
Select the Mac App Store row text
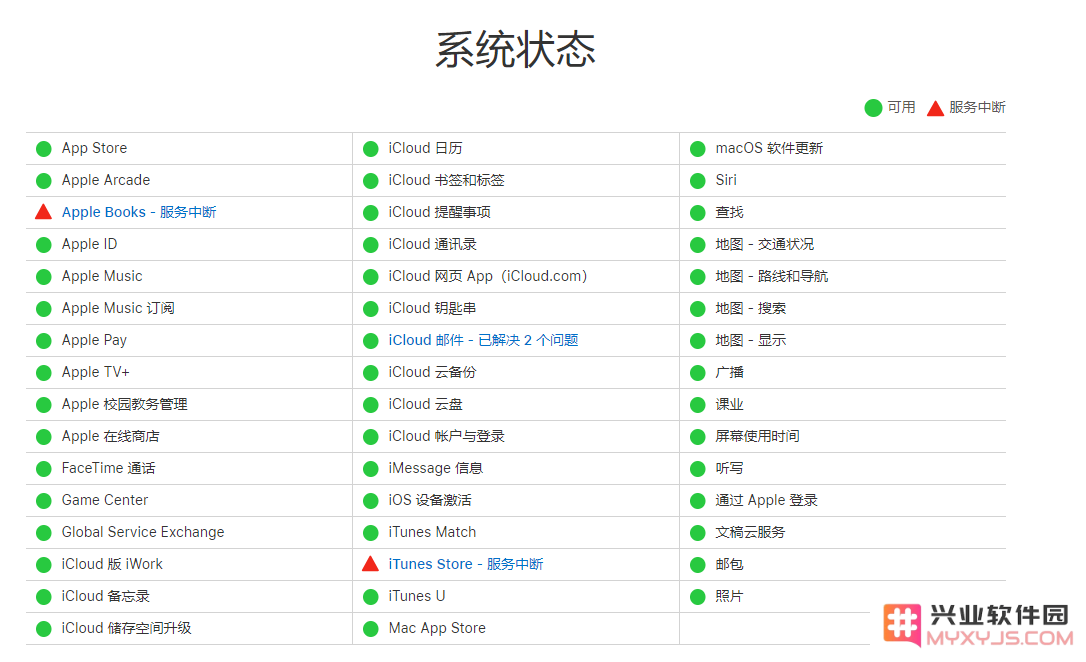pos(437,628)
